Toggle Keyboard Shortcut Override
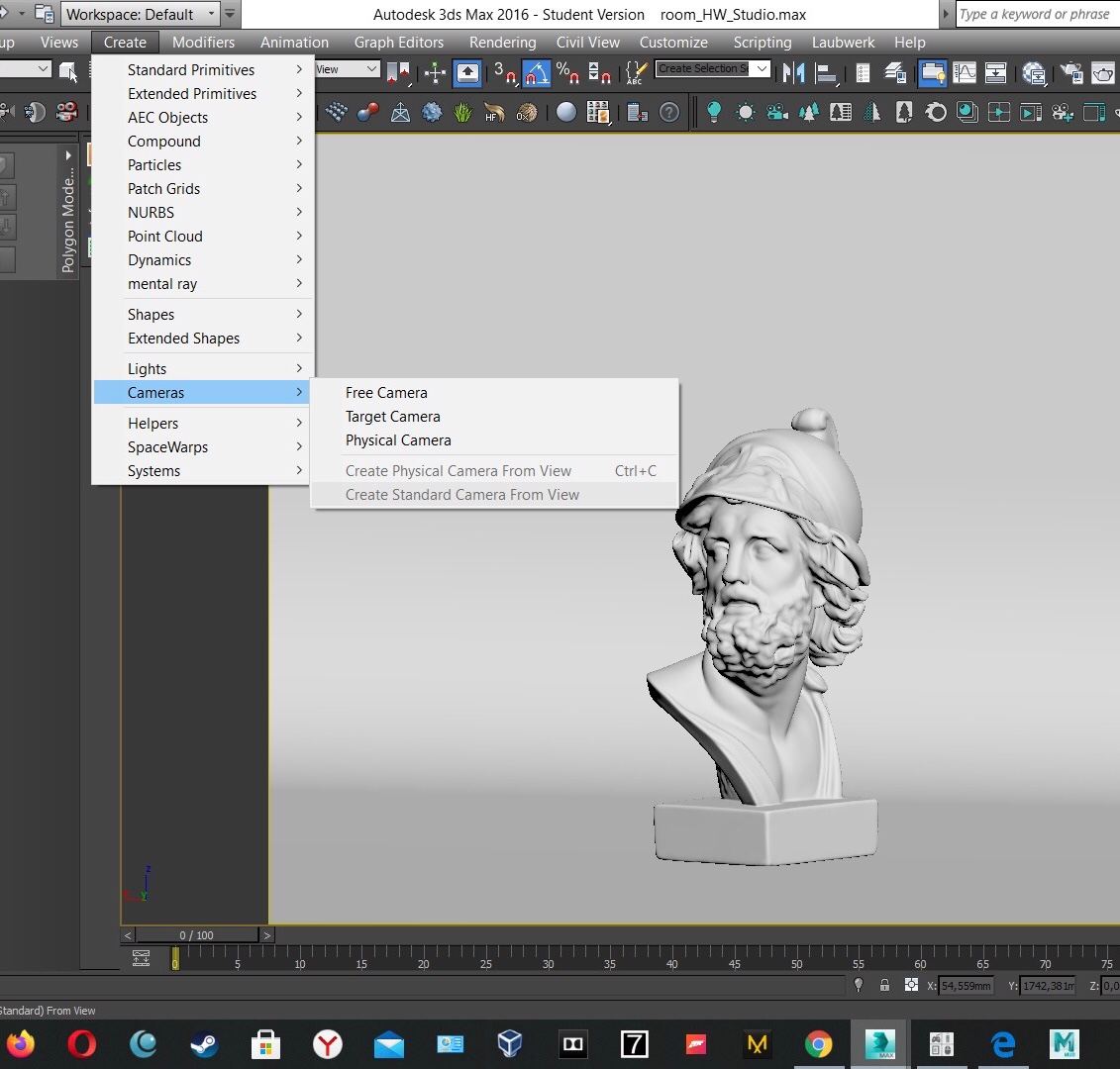This screenshot has width=1120, height=1069. pos(466,72)
